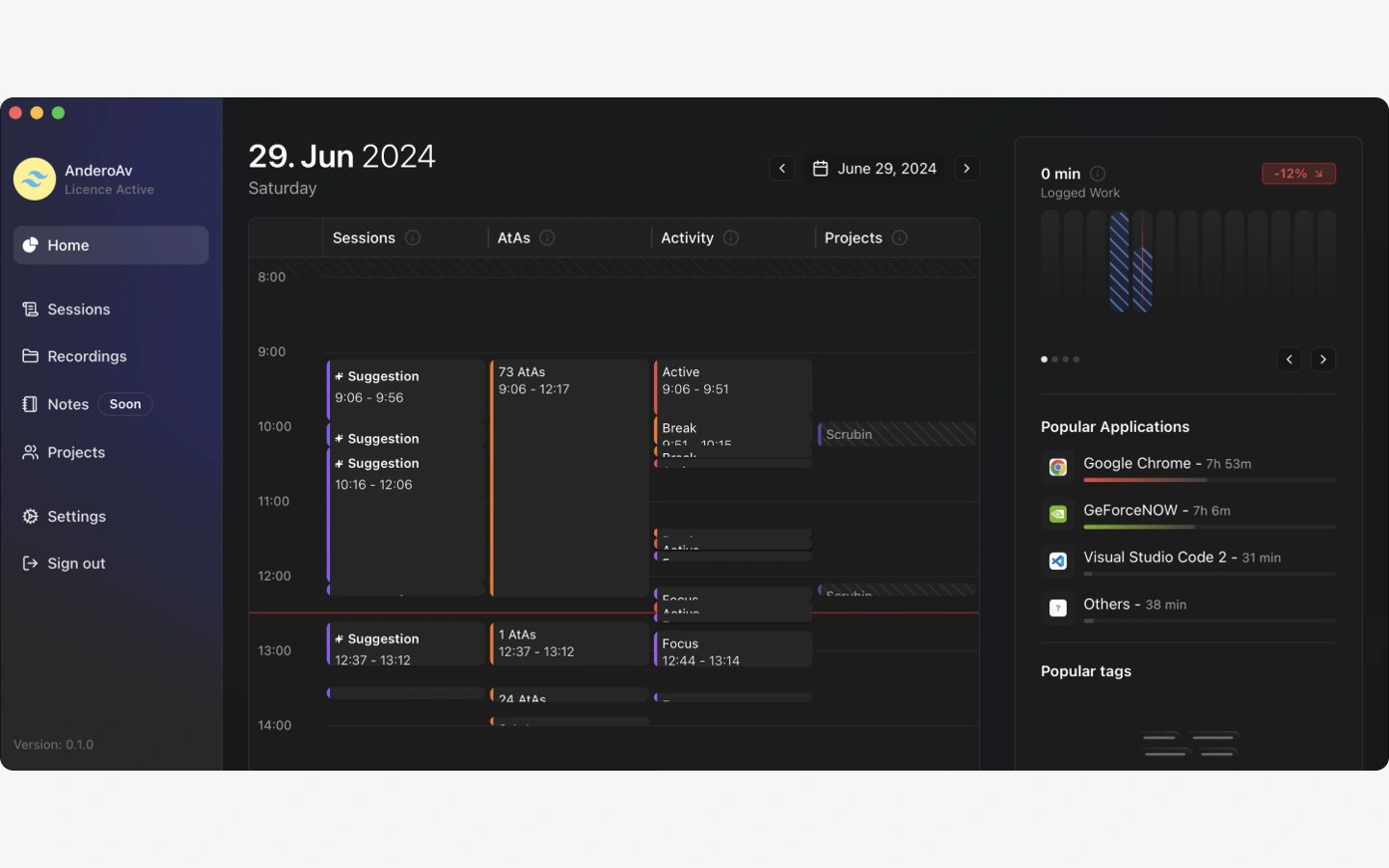The width and height of the screenshot is (1389, 868).
Task: Click the Others application icon
Action: click(x=1058, y=608)
